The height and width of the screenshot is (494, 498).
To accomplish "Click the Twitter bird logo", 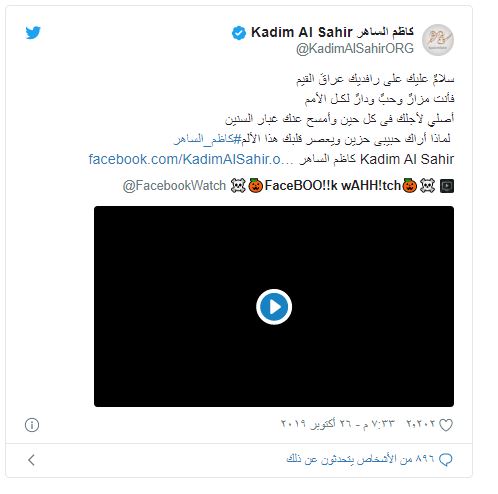I will [x=33, y=32].
